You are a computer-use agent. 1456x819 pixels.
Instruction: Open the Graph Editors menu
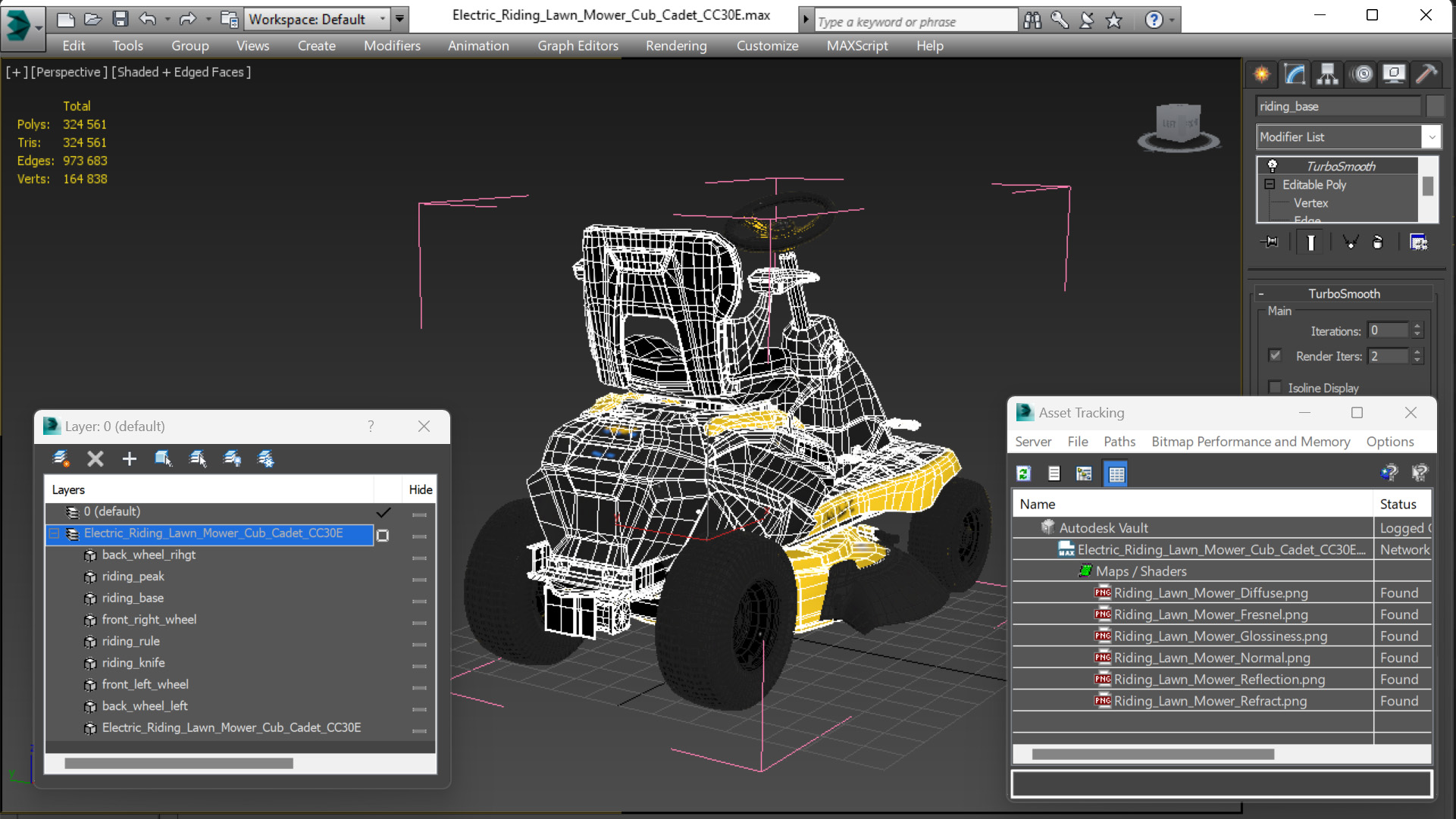pos(578,45)
